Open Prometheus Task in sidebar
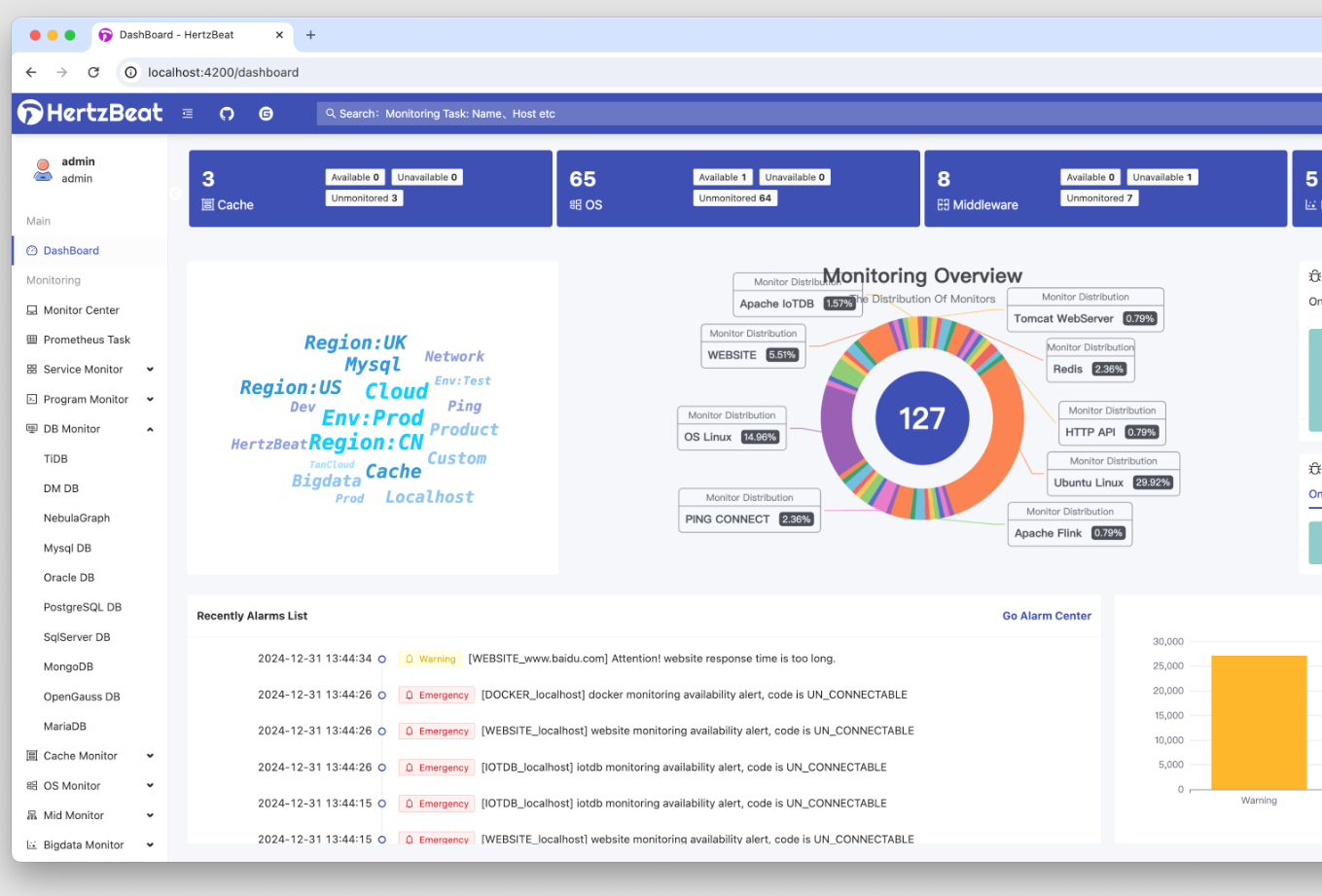The image size is (1322, 896). click(x=87, y=340)
